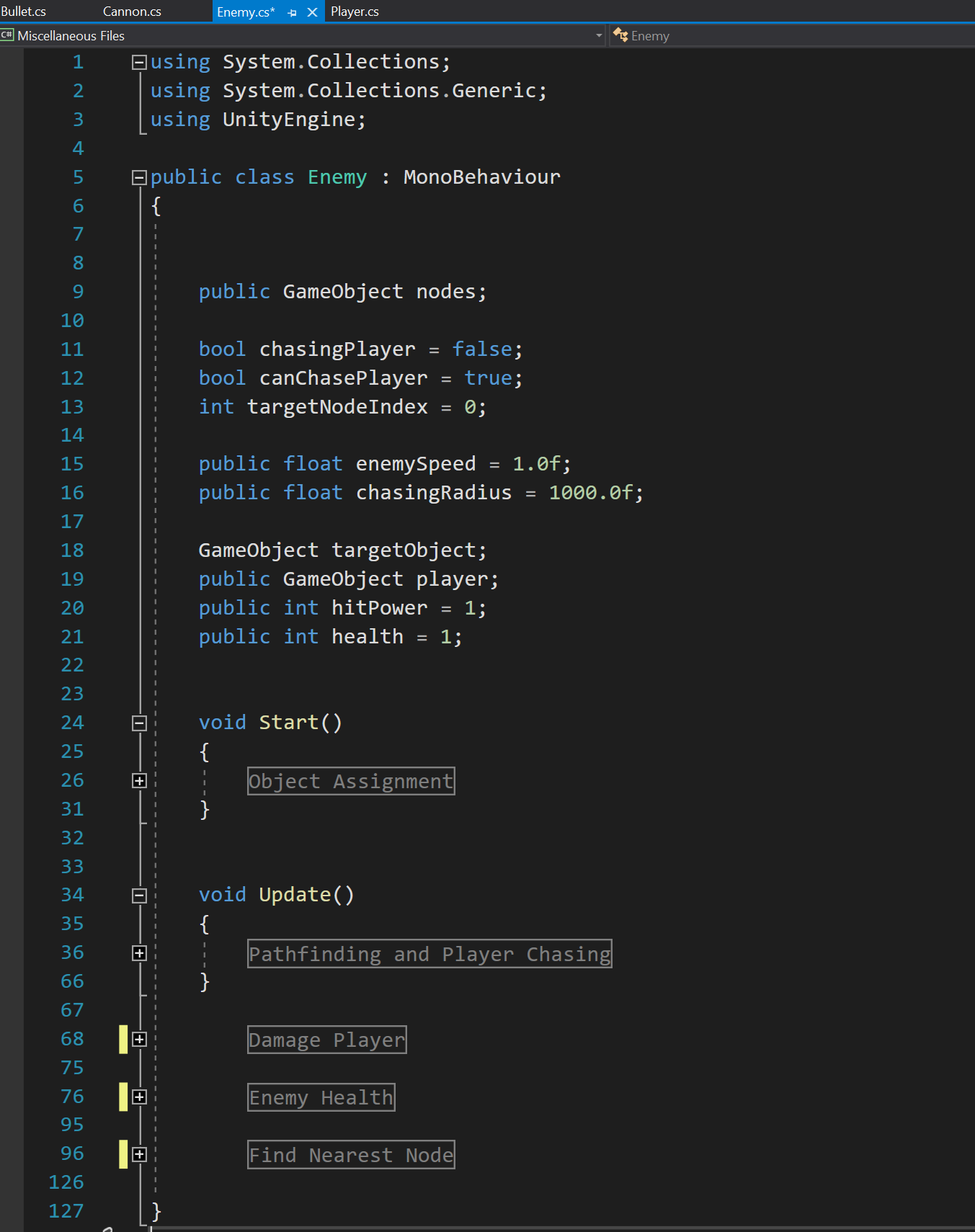The width and height of the screenshot is (975, 1232).
Task: Open the Enemy class navigation dropdown
Action: pos(793,35)
